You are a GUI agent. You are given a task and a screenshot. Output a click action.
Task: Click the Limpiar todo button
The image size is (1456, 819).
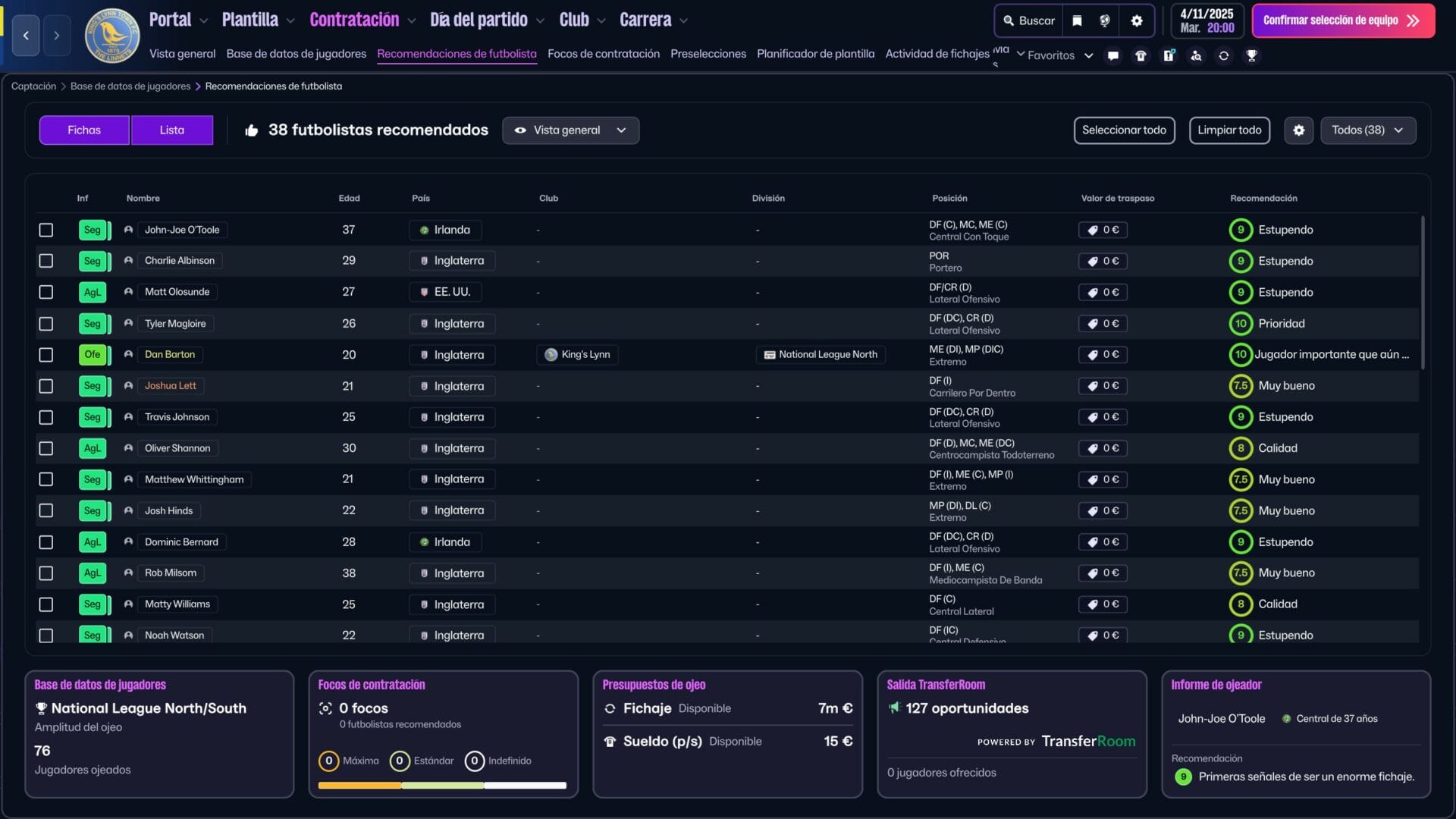[x=1229, y=130]
